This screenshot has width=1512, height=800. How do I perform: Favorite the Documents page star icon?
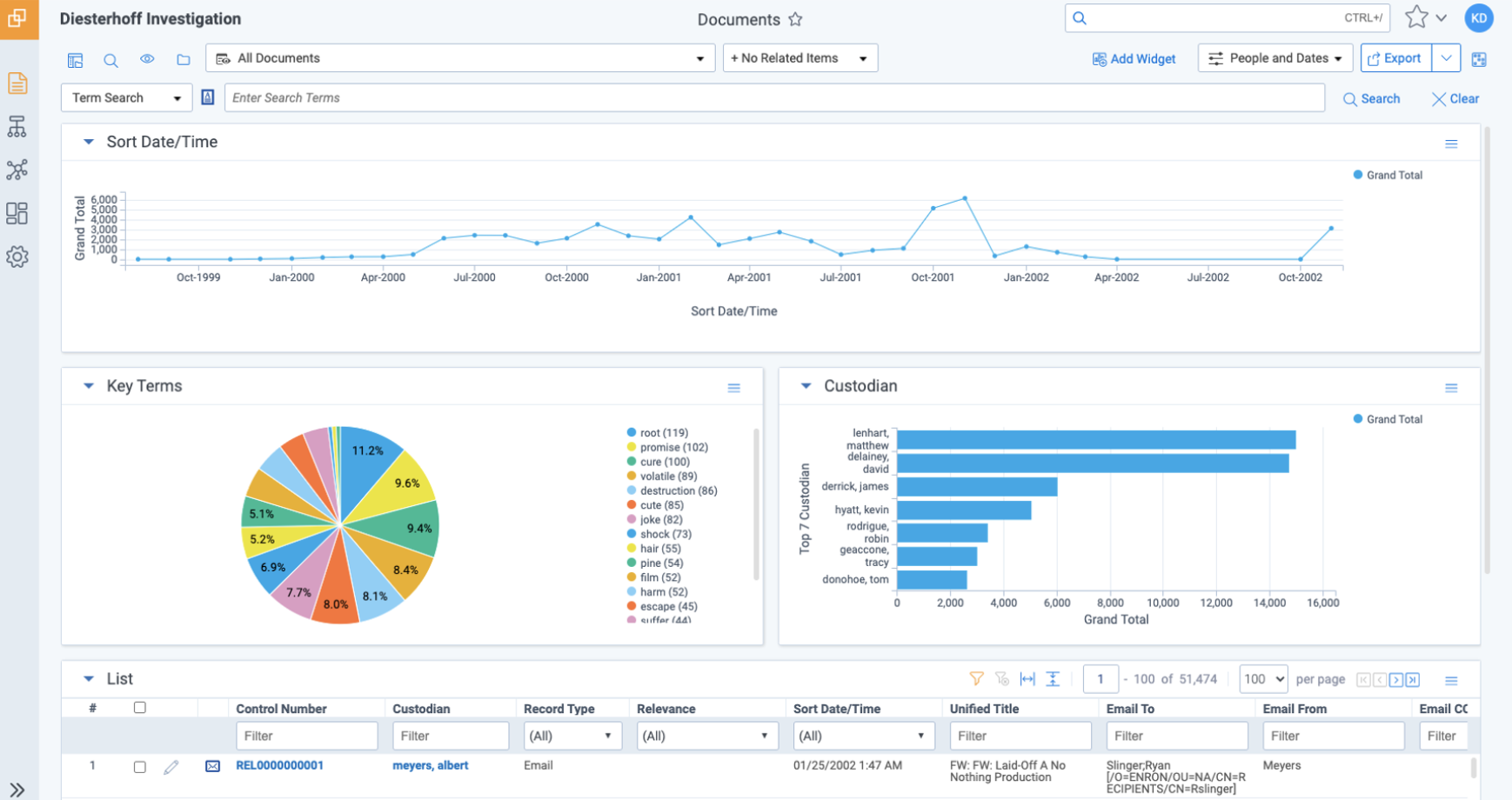[x=795, y=19]
